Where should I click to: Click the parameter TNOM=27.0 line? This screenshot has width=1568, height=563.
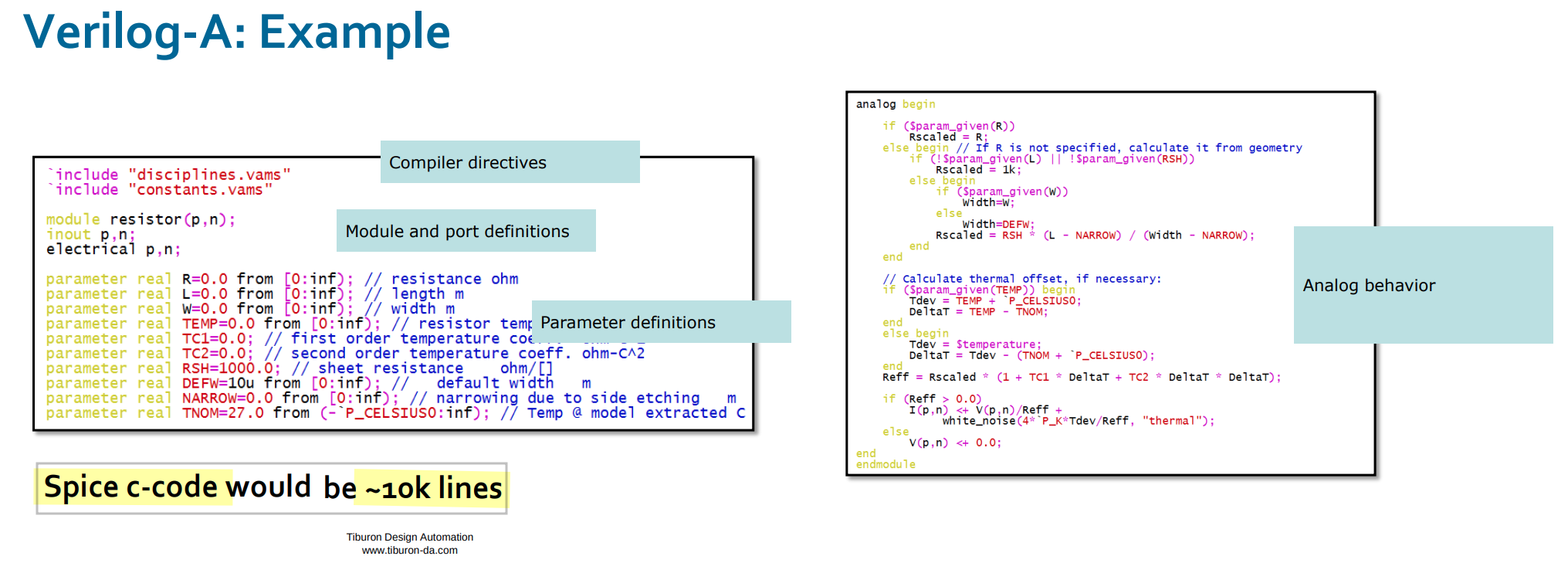click(x=395, y=413)
